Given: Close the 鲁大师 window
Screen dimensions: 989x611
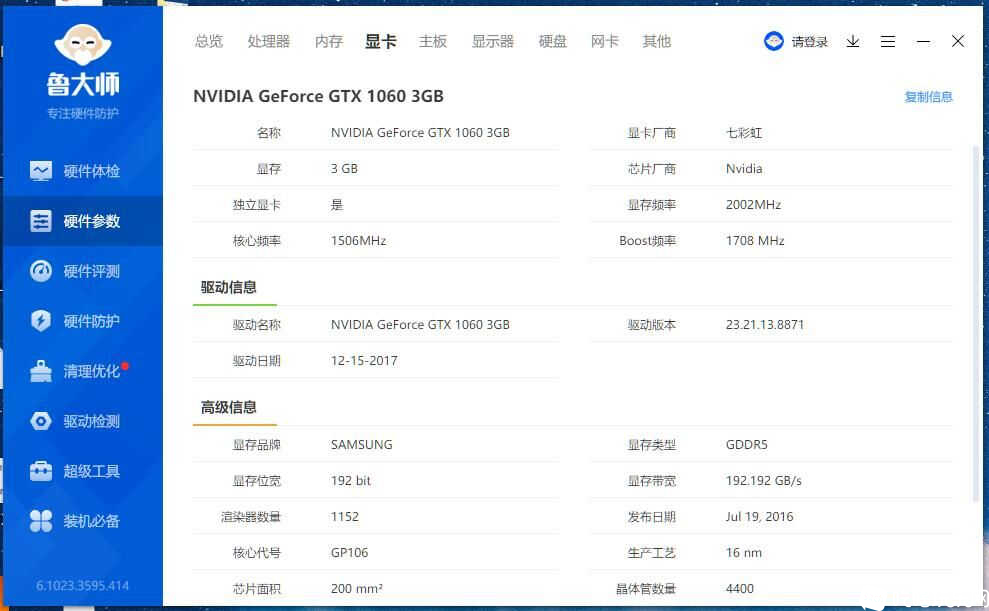Looking at the screenshot, I should click(x=957, y=41).
